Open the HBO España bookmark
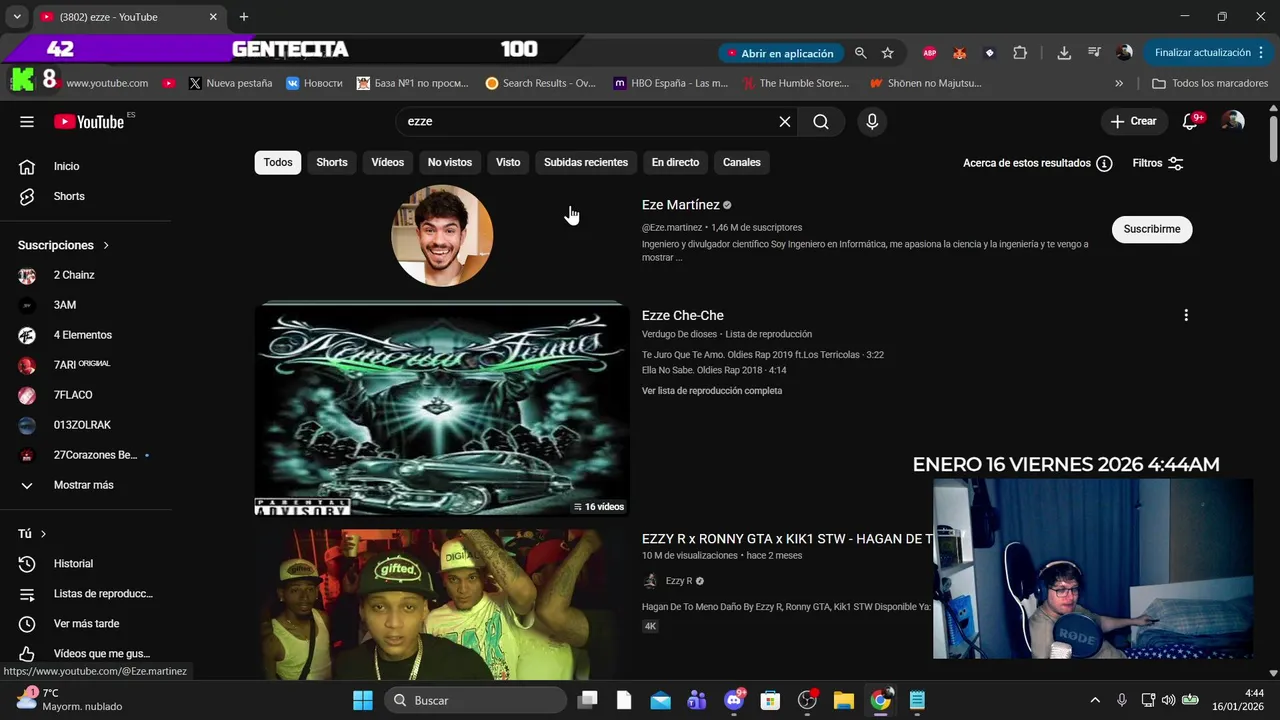Viewport: 1280px width, 720px height. [x=671, y=83]
